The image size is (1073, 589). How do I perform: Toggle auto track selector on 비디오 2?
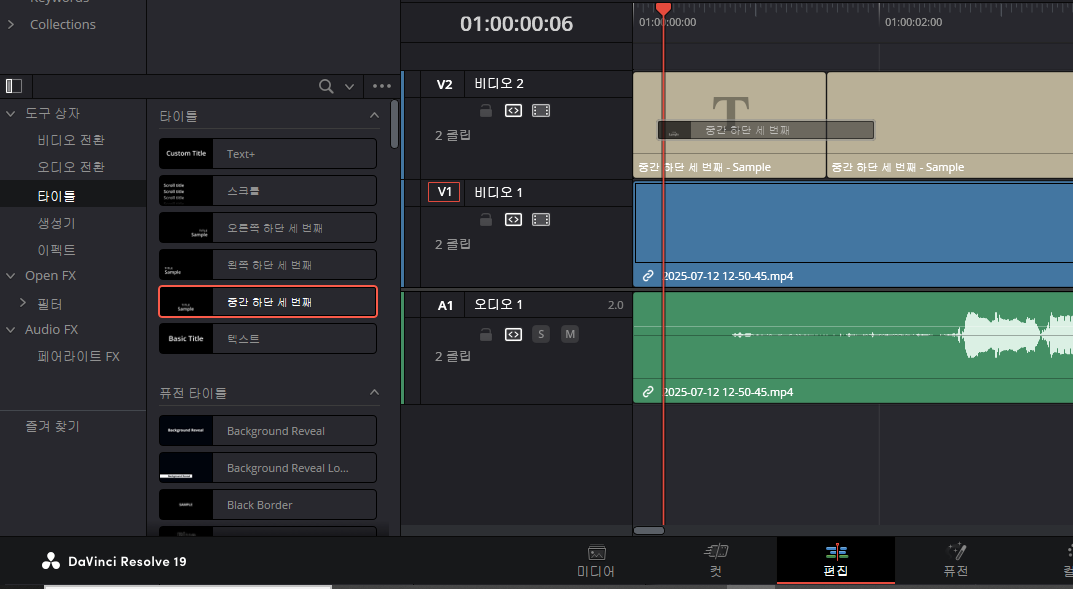(513, 111)
